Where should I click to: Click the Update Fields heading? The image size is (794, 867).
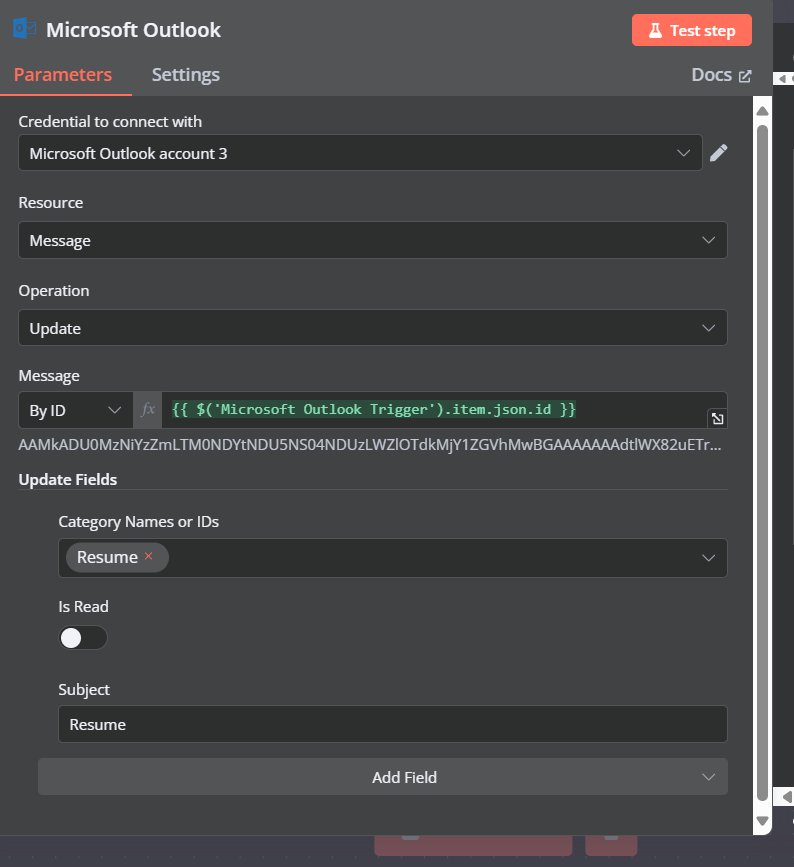[x=67, y=479]
